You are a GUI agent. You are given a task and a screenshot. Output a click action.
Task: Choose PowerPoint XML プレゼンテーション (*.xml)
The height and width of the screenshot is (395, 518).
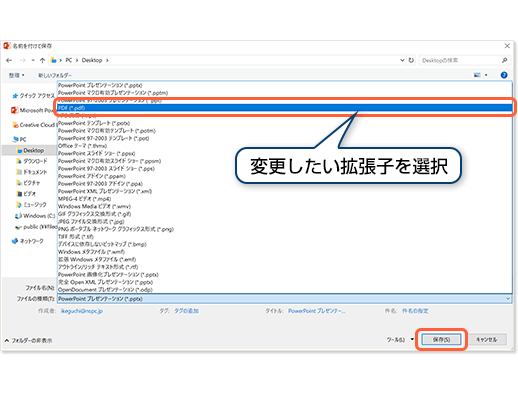285,191
